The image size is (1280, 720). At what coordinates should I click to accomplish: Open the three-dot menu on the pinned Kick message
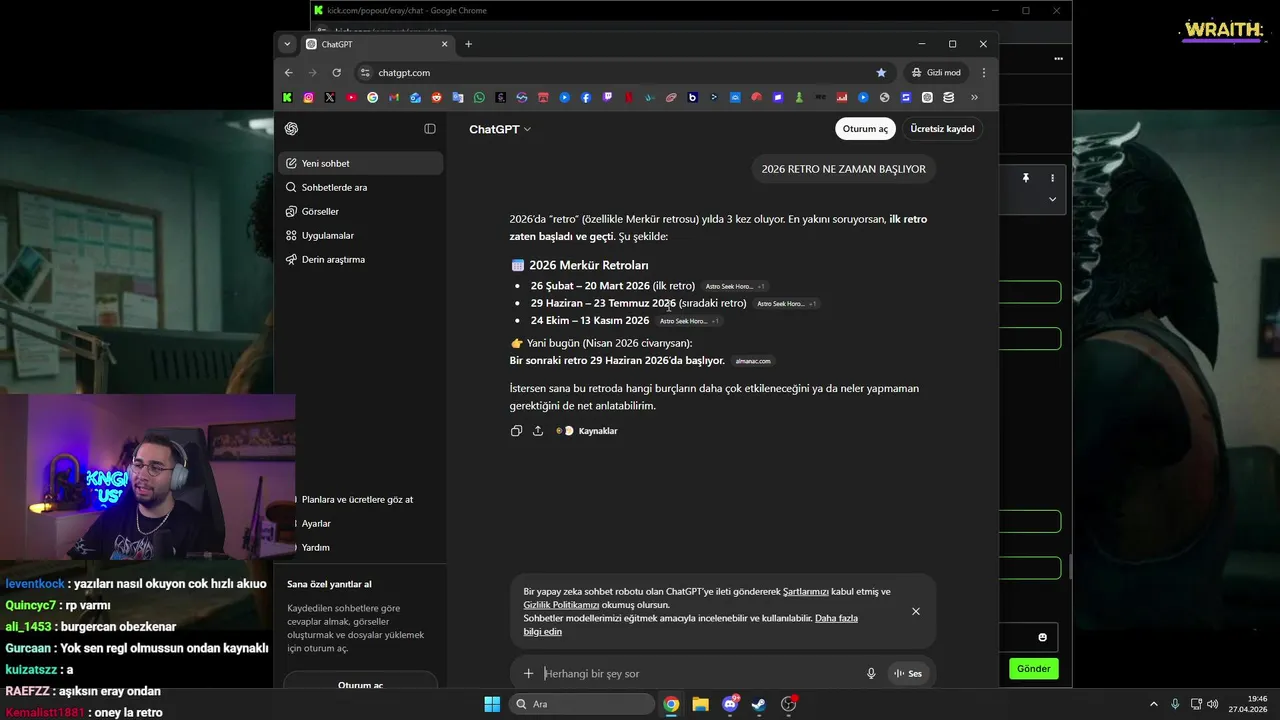coord(1052,178)
